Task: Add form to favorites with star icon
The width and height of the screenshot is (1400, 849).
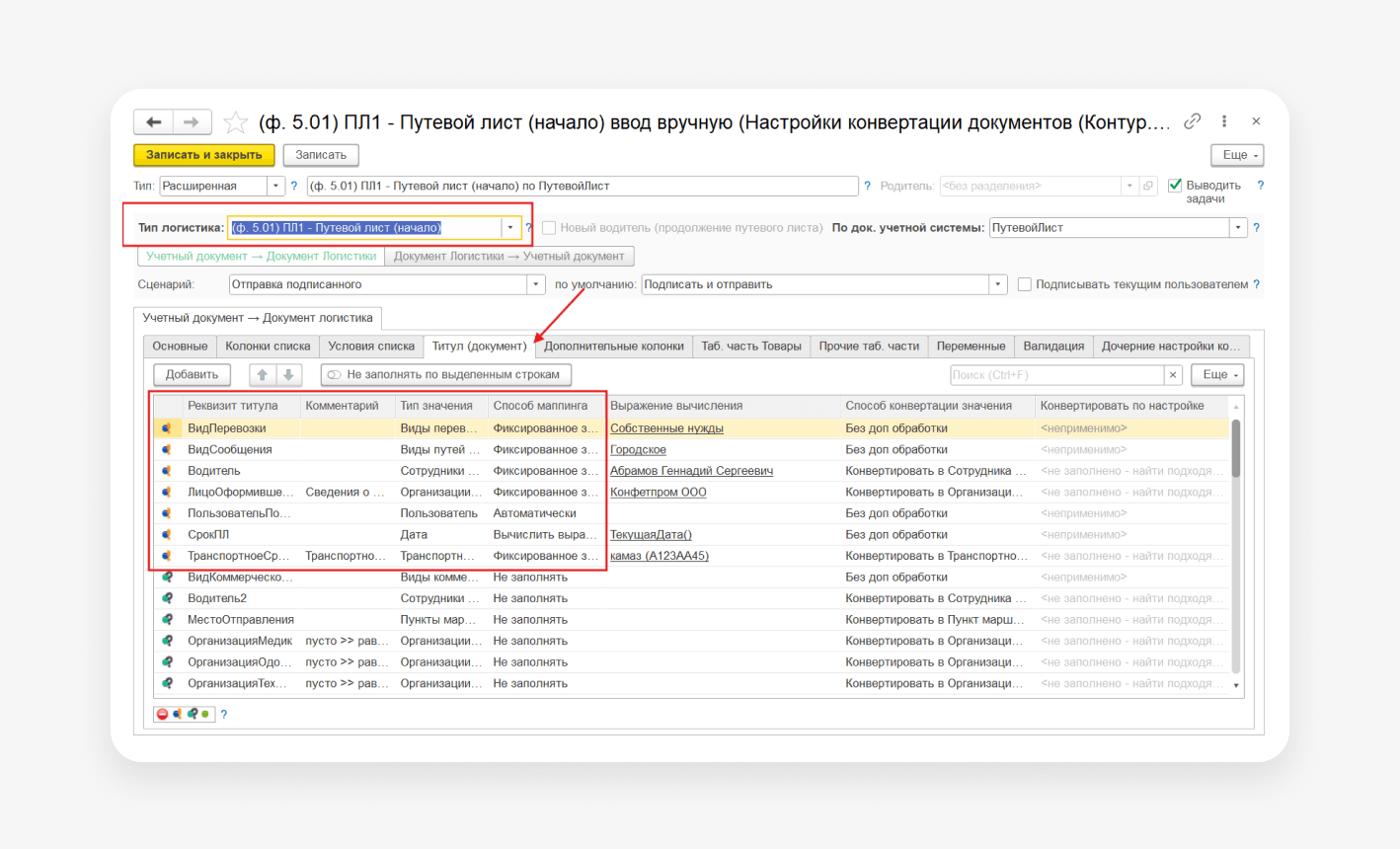Action: click(x=235, y=122)
